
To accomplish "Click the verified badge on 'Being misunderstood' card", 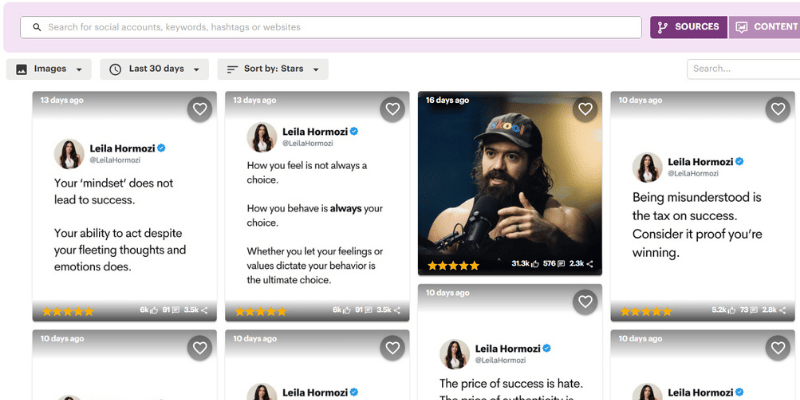I will coord(740,162).
